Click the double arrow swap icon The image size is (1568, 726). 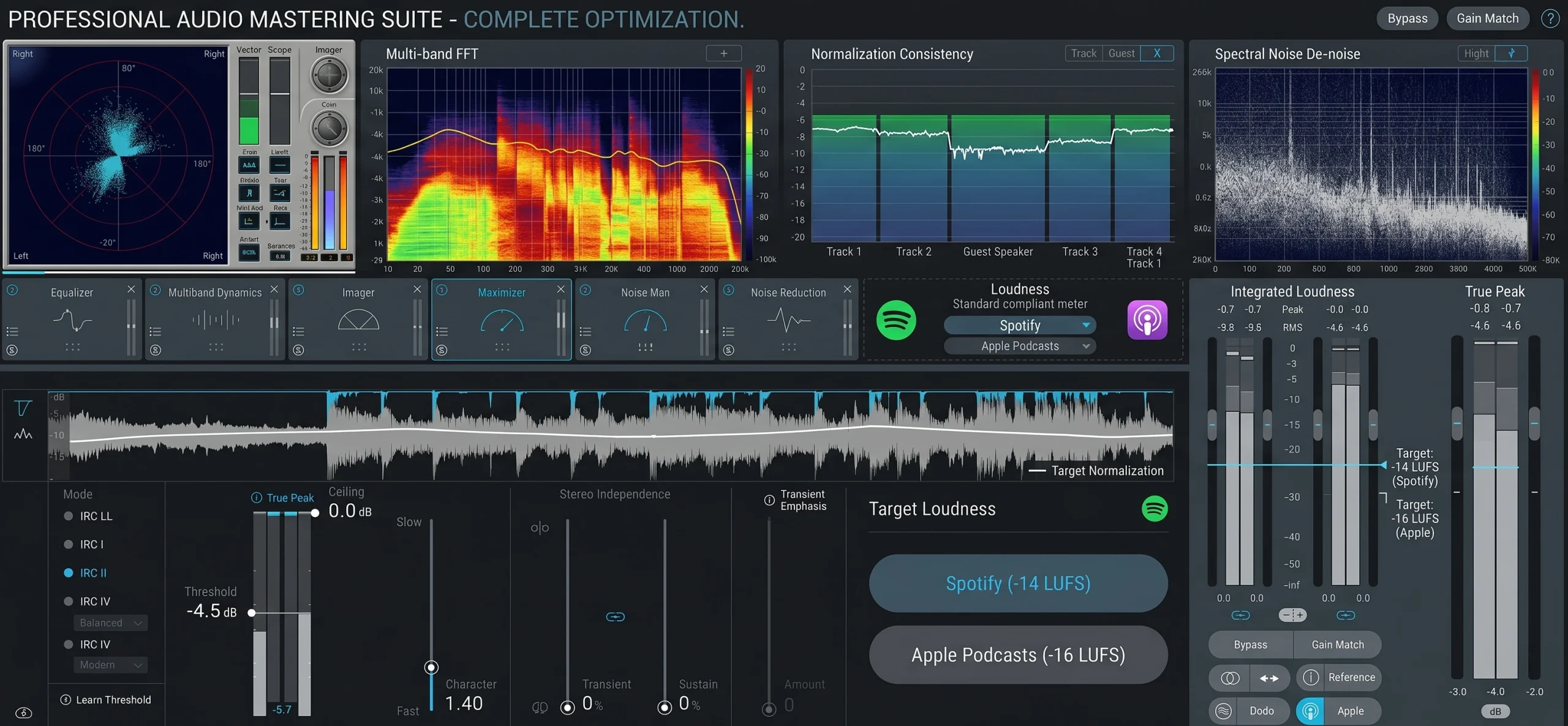[1269, 678]
